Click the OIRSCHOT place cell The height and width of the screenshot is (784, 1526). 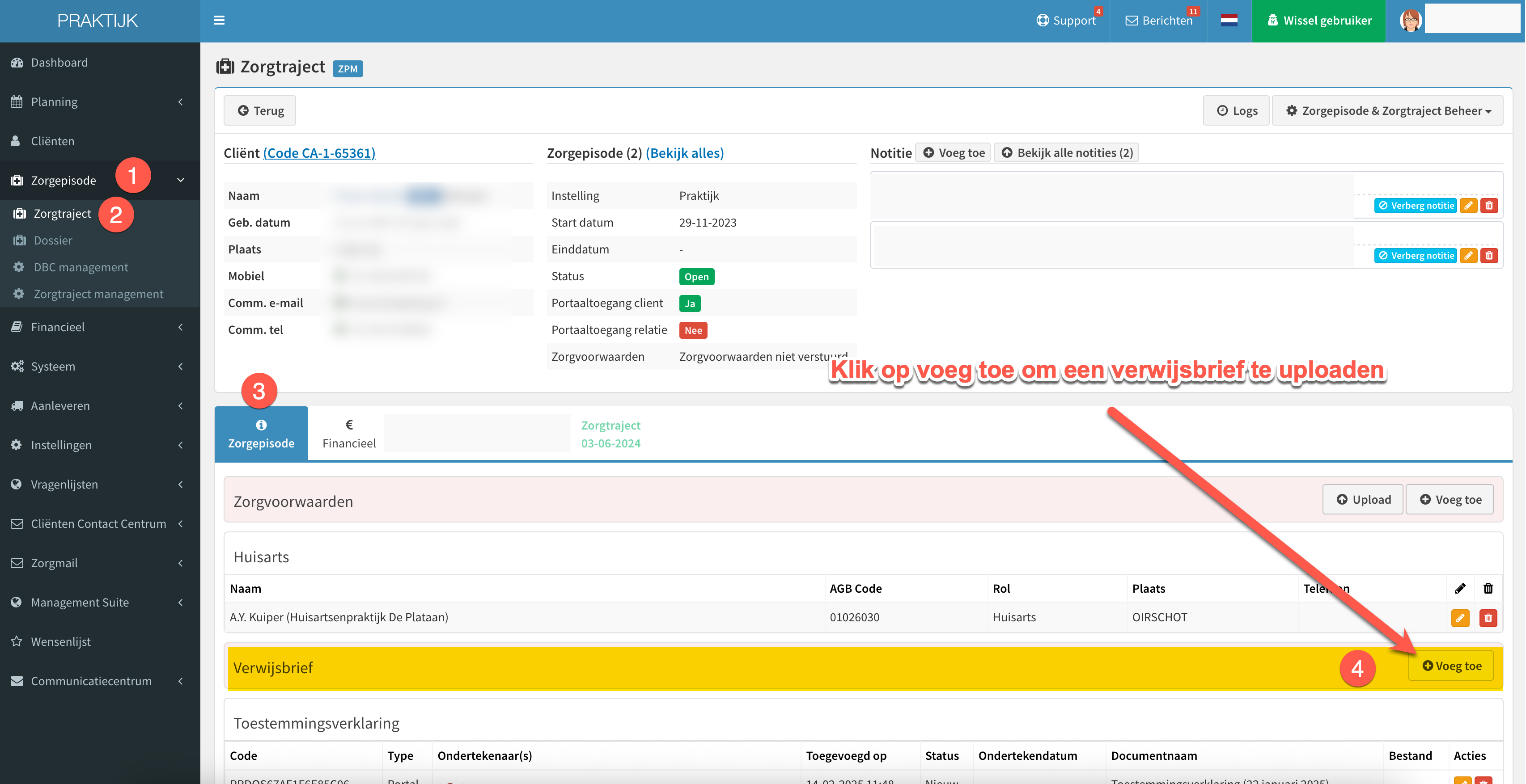(x=1159, y=617)
